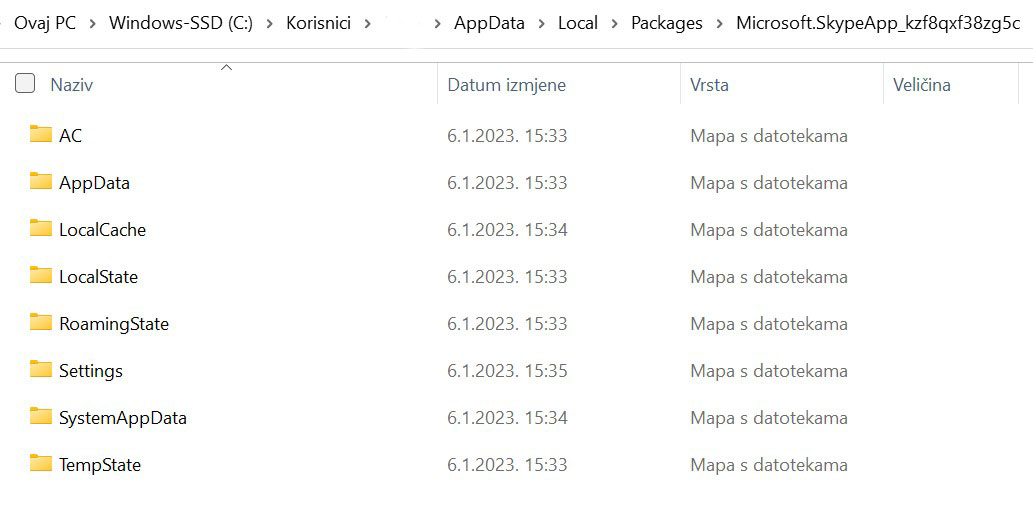Go to Local folder in address bar

(x=577, y=23)
